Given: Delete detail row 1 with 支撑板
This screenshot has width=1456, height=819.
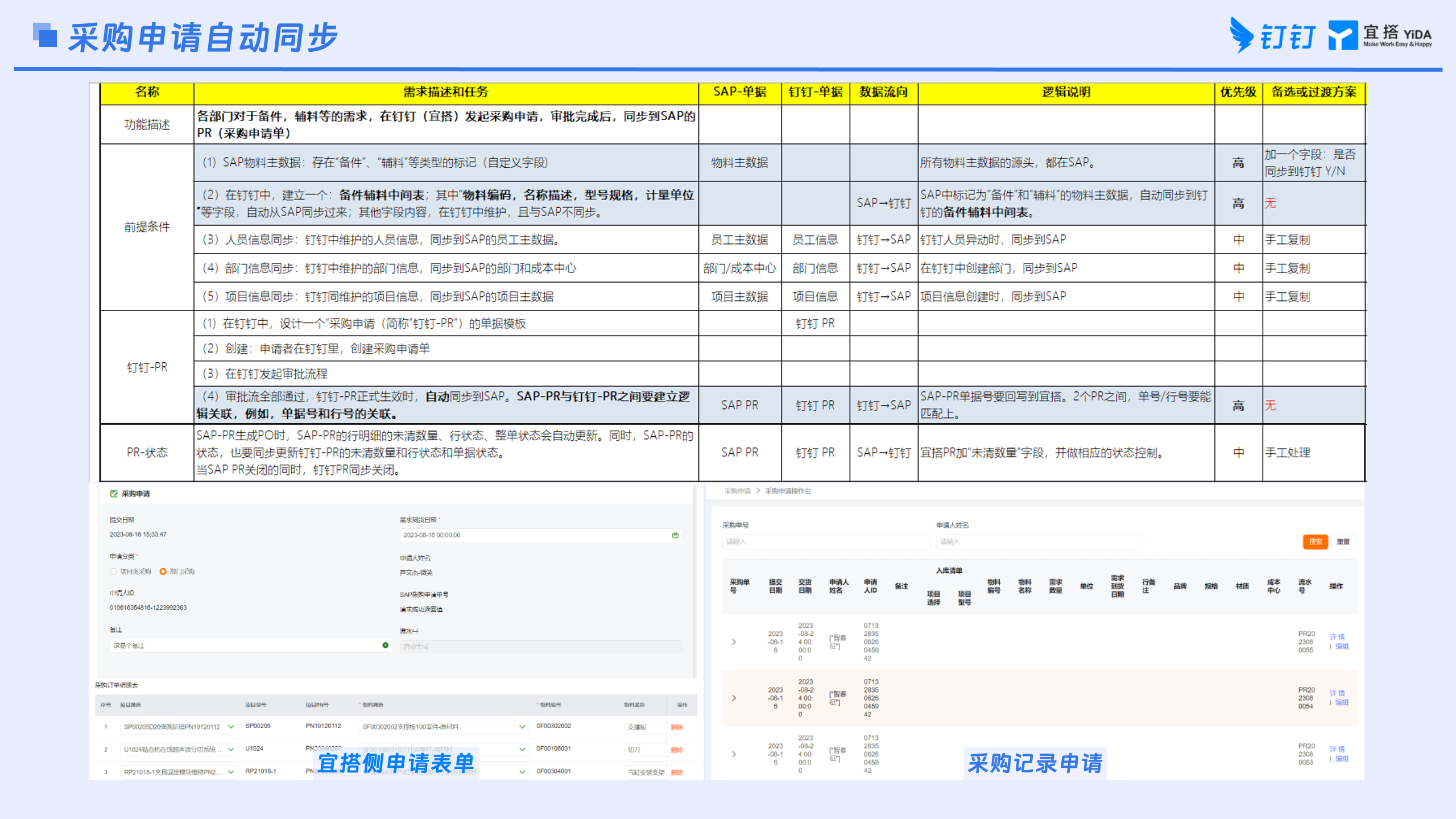Looking at the screenshot, I should [676, 727].
